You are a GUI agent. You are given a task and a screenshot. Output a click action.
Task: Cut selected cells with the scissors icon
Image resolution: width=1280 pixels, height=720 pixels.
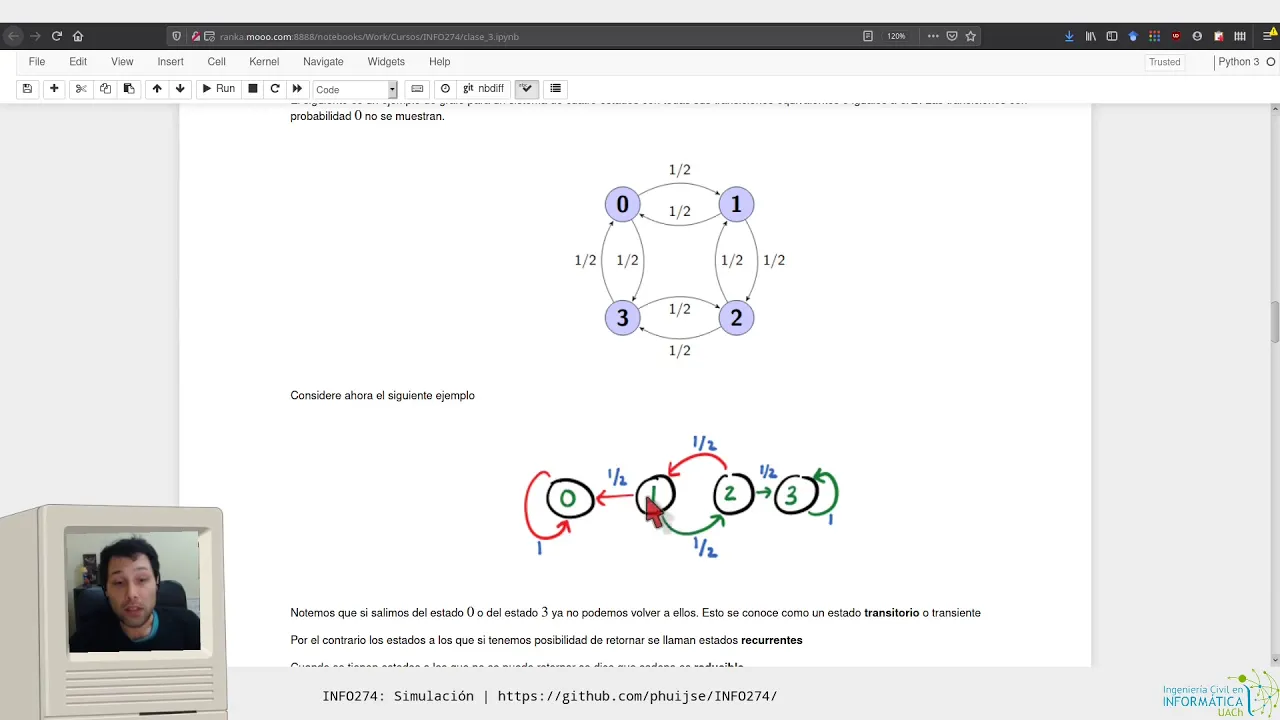pos(81,89)
